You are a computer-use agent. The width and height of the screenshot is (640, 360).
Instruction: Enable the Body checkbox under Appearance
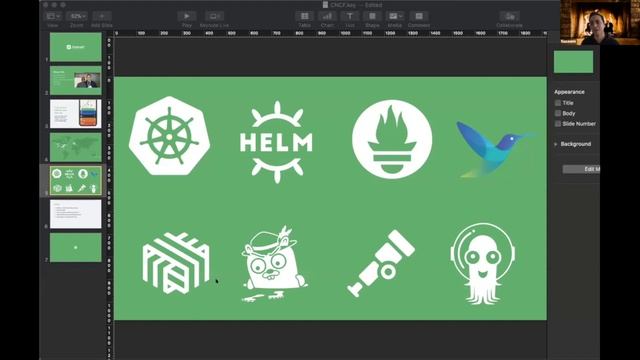558,113
